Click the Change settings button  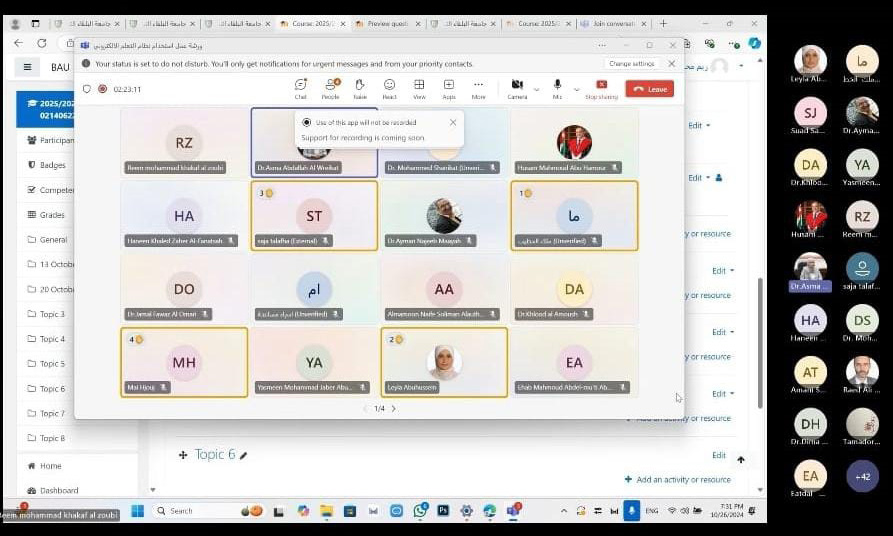(632, 63)
